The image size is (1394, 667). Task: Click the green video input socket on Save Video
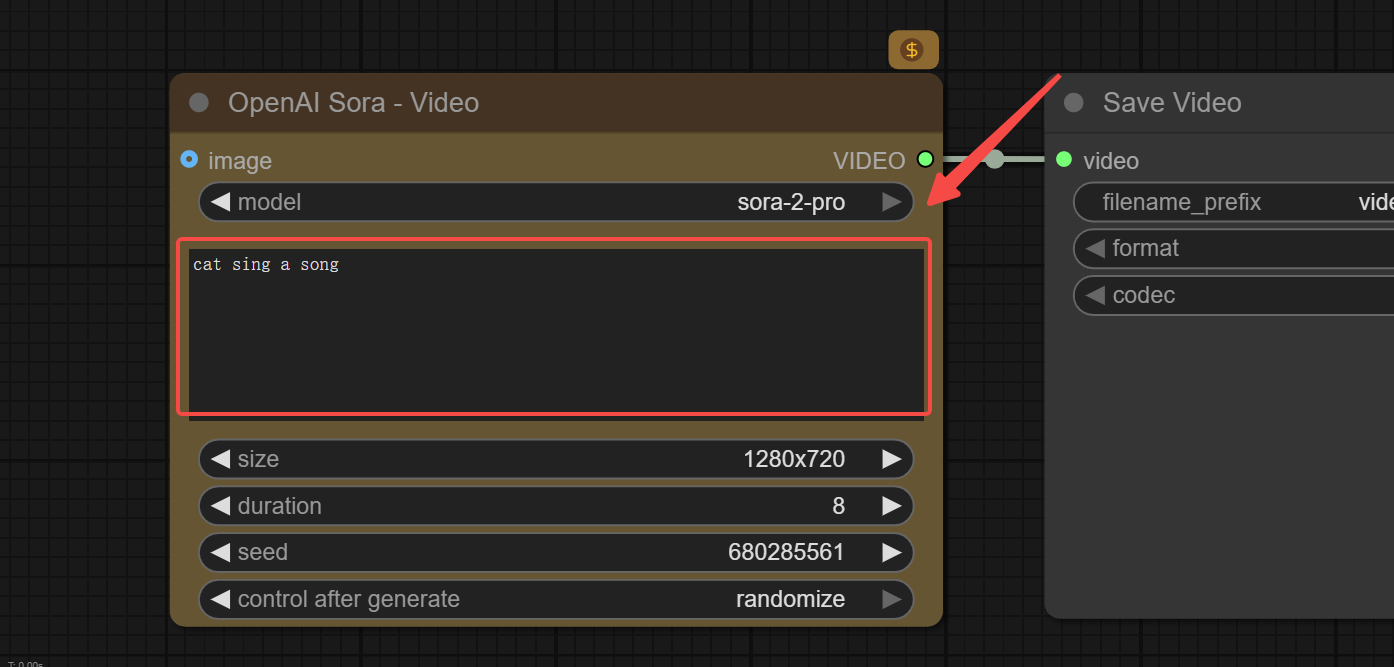1064,160
